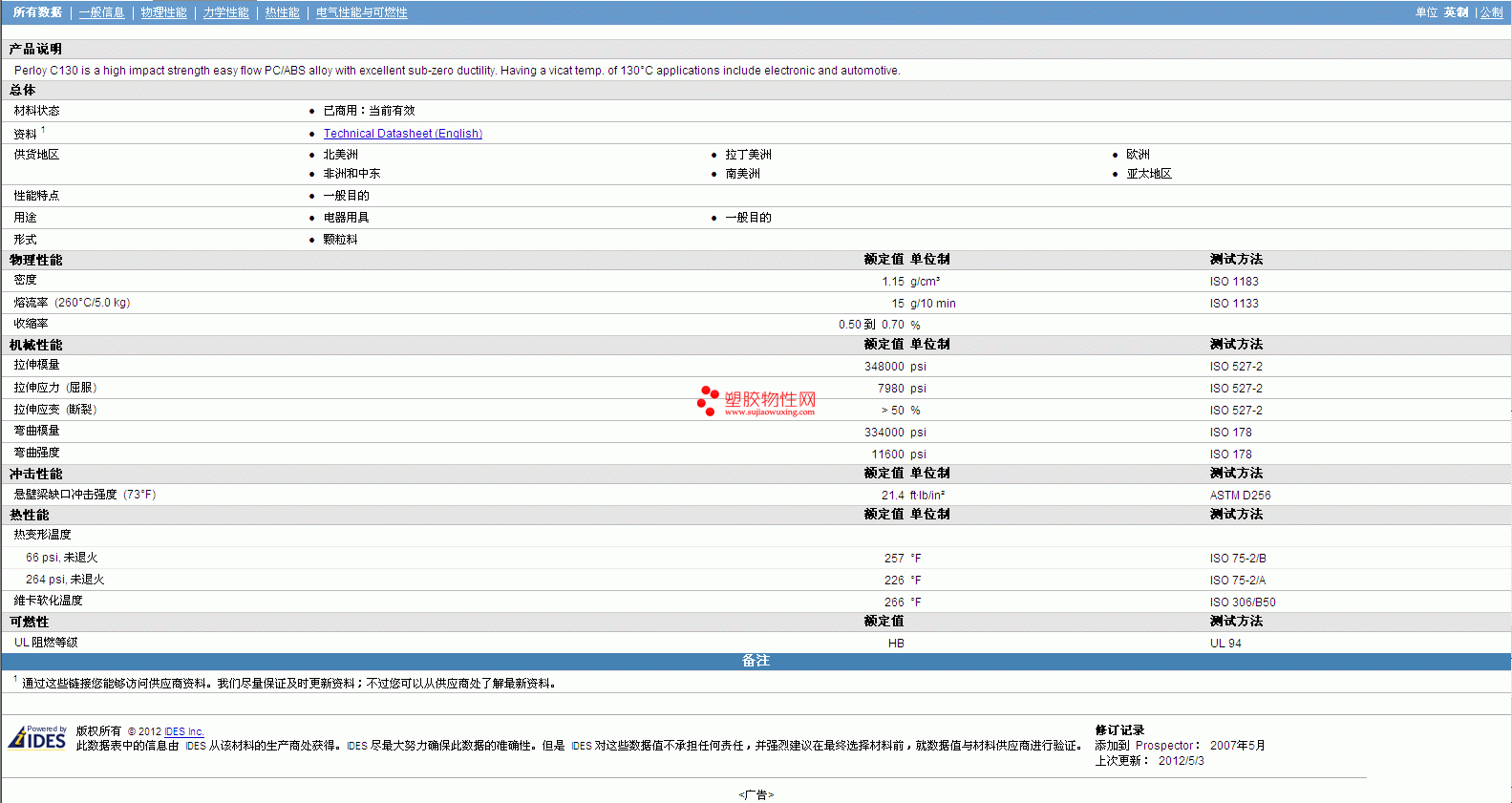Go to the 力学性能 tab

pos(225,12)
